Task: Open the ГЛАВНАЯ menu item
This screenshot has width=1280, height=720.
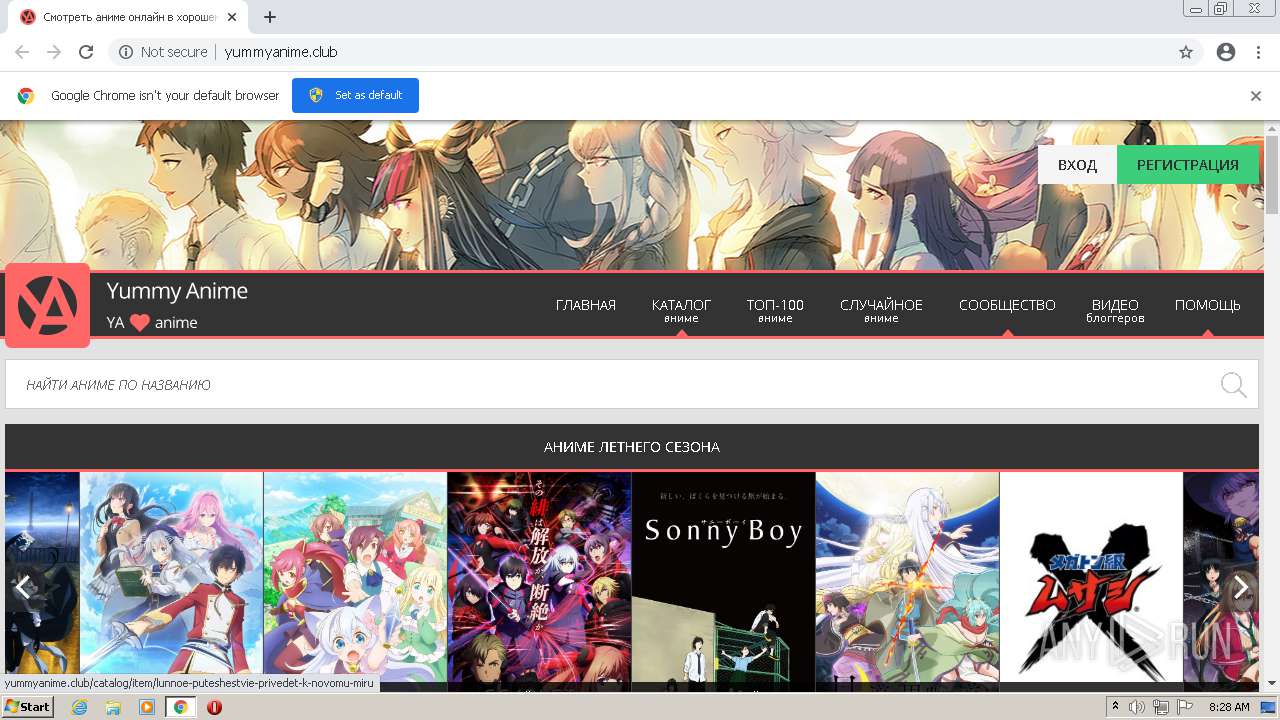Action: click(586, 305)
